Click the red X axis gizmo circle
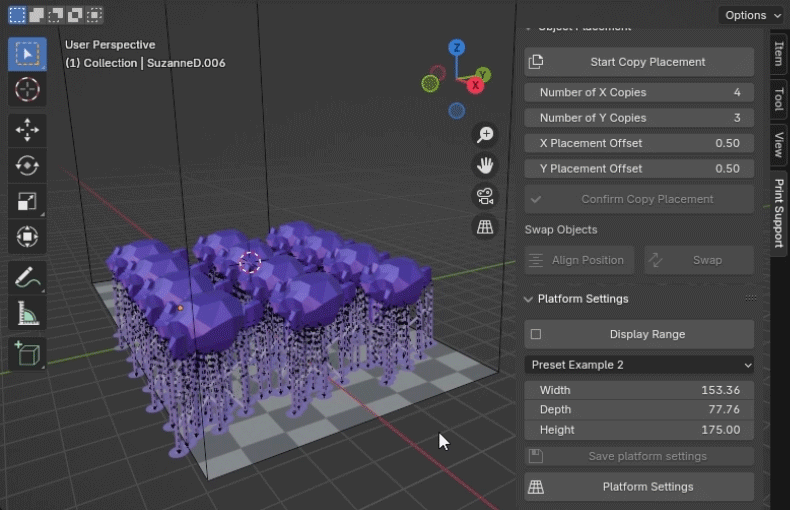 [475, 85]
